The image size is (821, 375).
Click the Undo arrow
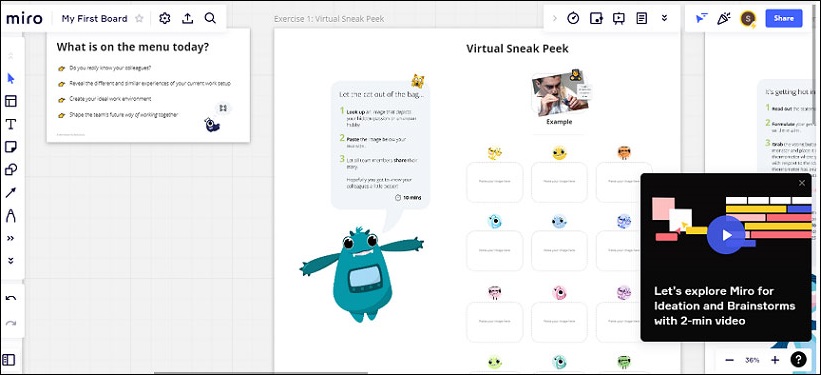pos(11,299)
